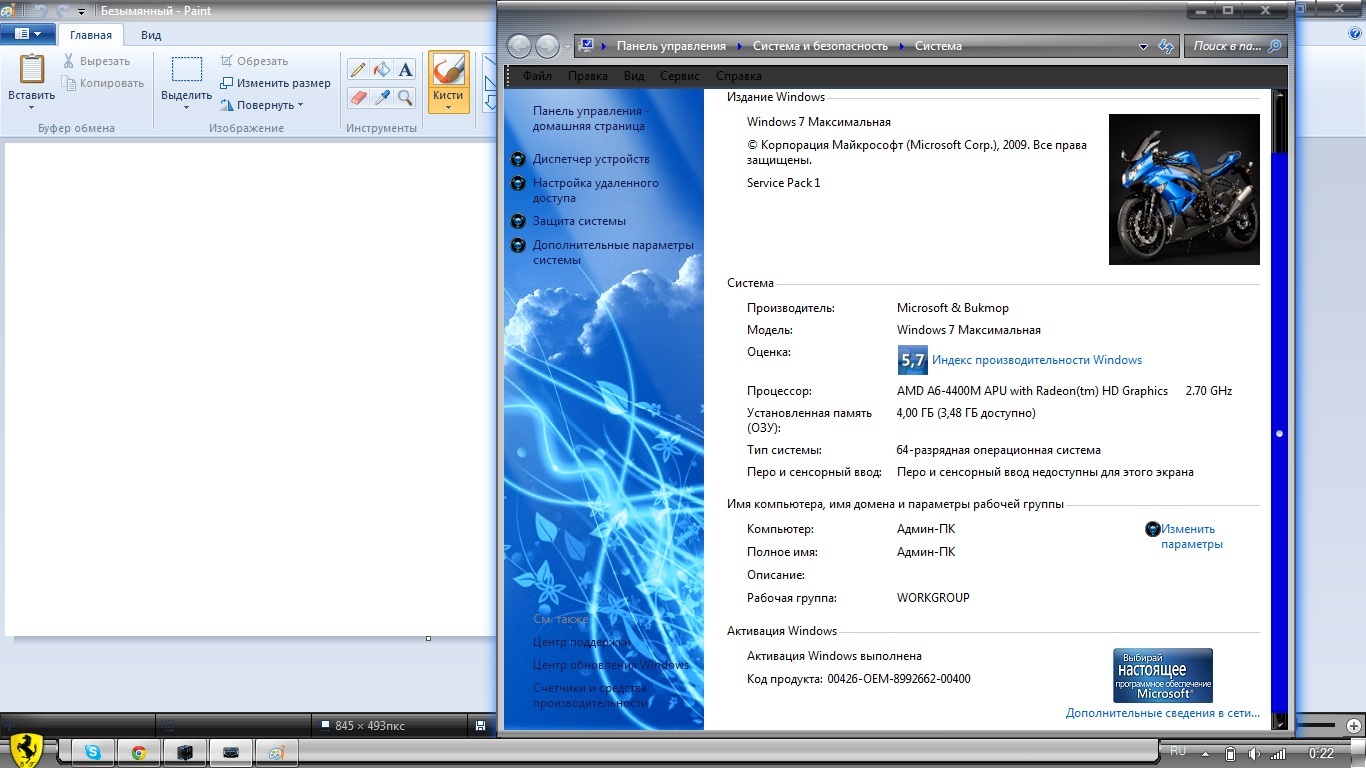Click the RU language indicator in tray

point(1178,751)
